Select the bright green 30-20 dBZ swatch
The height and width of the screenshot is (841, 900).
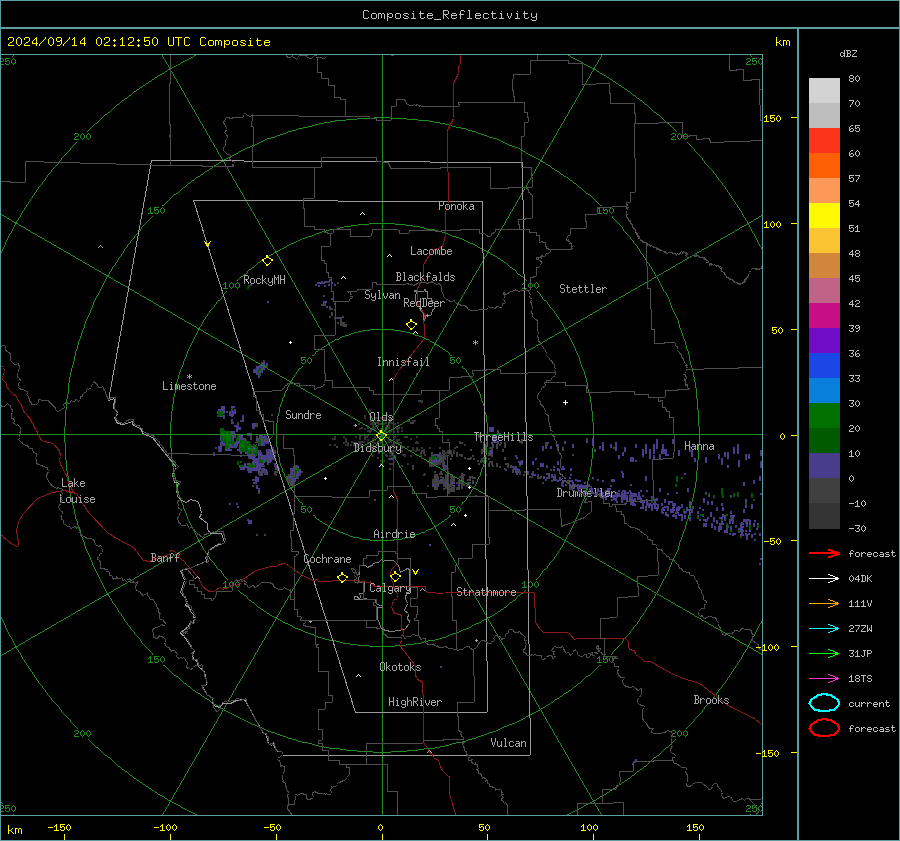tap(824, 416)
